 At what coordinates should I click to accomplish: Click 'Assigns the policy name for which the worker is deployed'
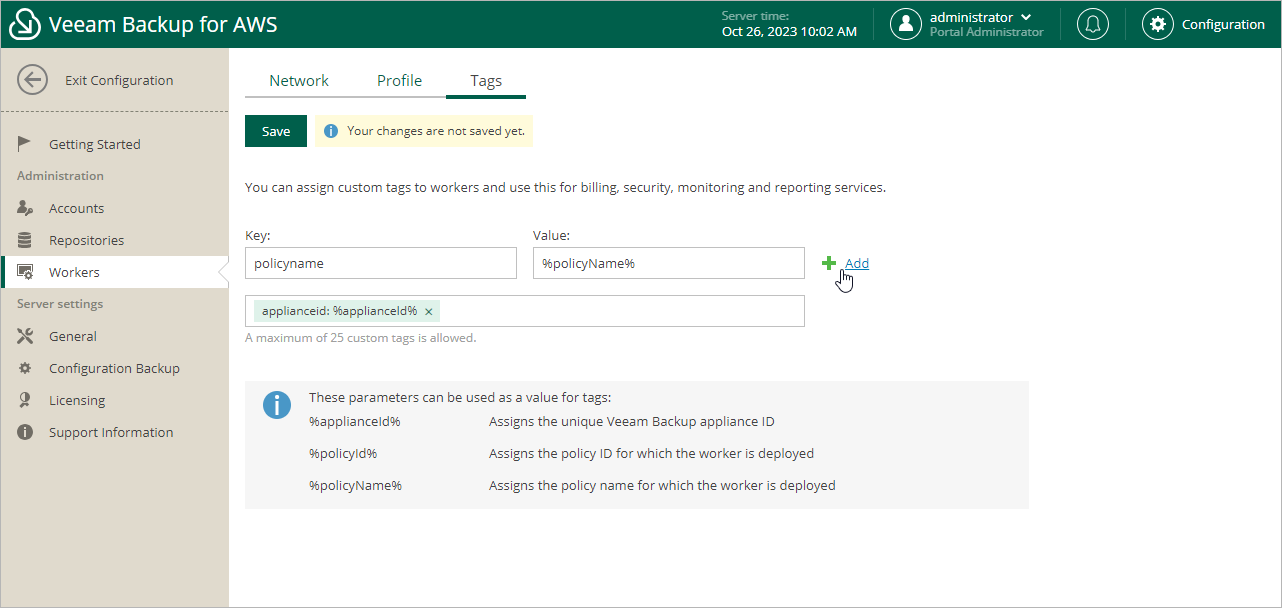[662, 485]
